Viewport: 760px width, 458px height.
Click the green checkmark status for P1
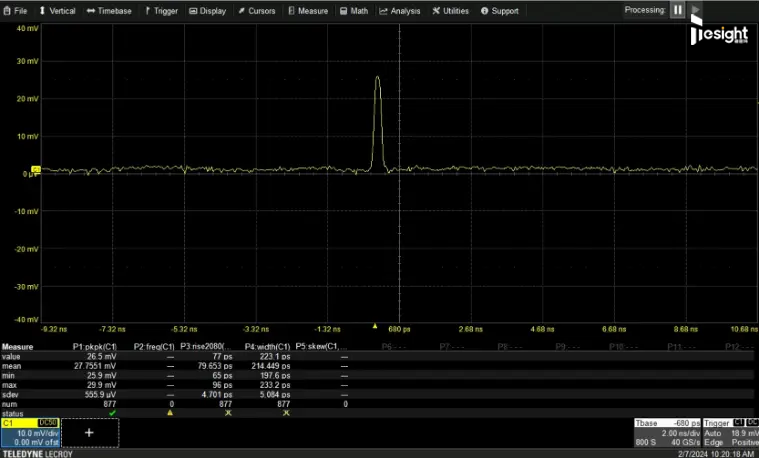click(112, 413)
